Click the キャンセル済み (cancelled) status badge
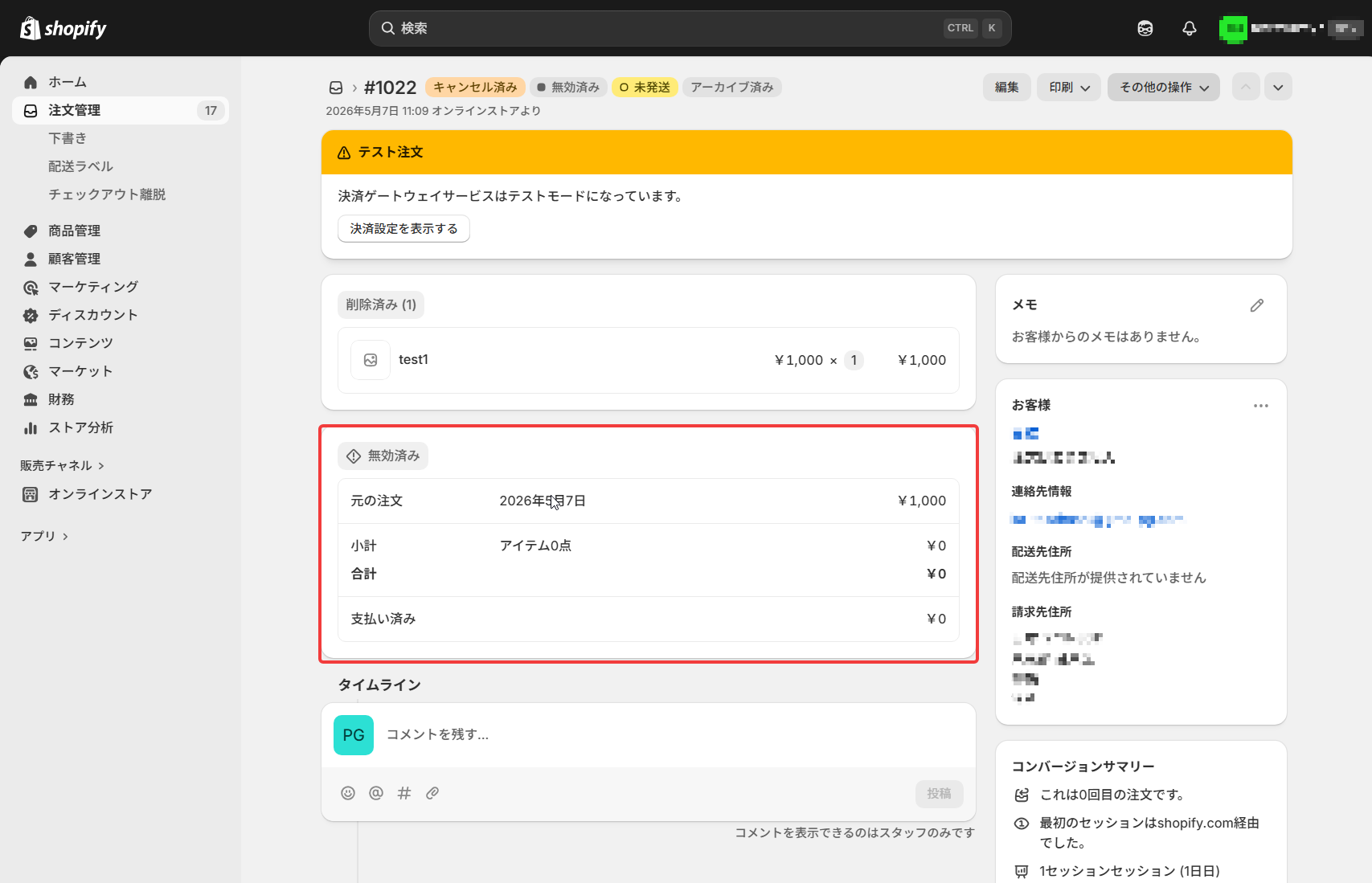The width and height of the screenshot is (1372, 883). (x=475, y=87)
